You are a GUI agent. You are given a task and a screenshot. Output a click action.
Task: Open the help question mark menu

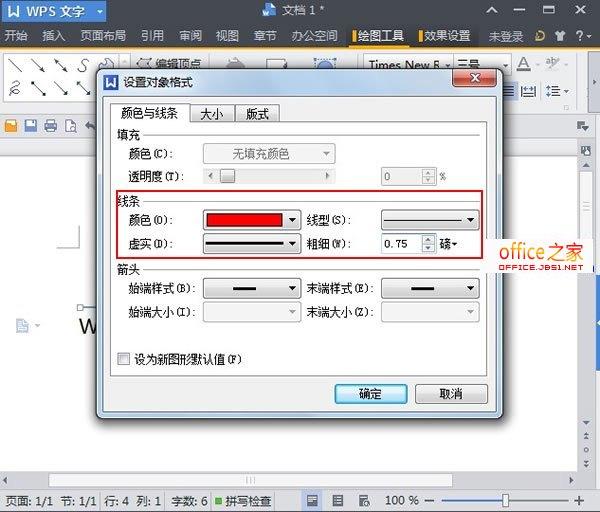click(583, 36)
